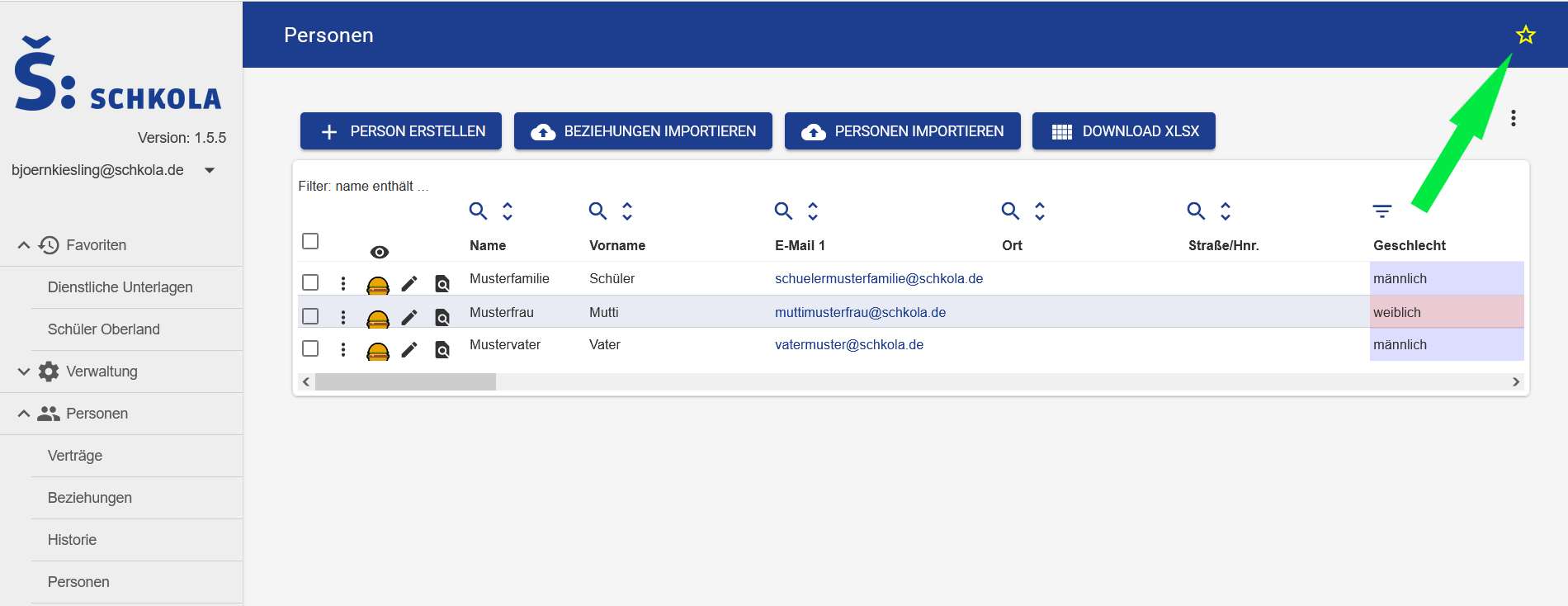The height and width of the screenshot is (606, 1568).
Task: Open row menu dots for Mustervater
Action: 343,349
